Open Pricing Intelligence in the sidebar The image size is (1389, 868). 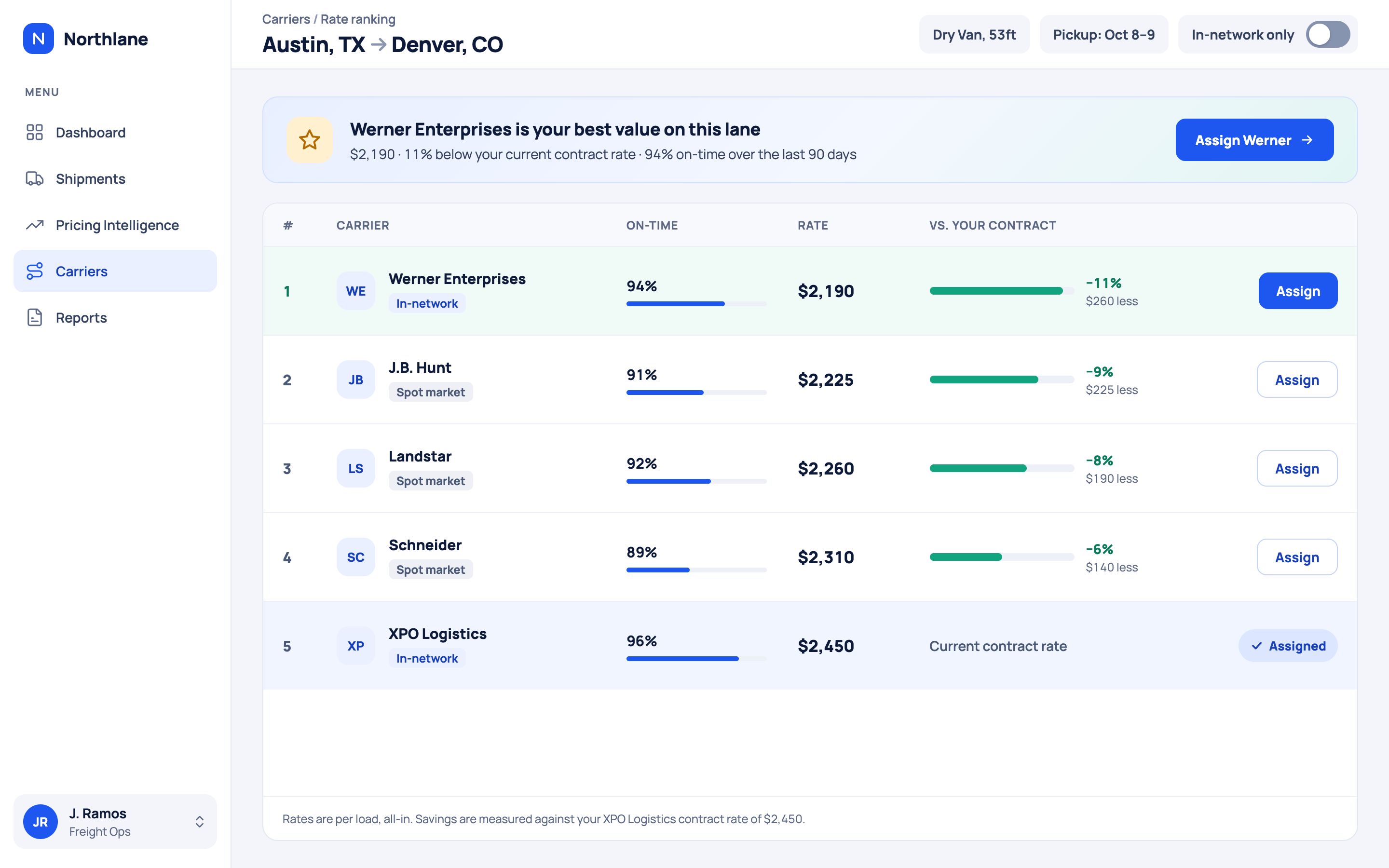[115, 225]
